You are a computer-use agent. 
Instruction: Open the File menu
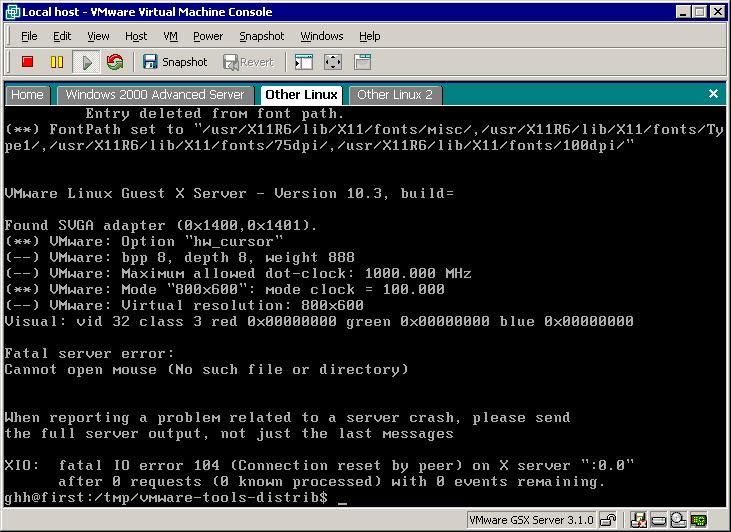point(29,36)
